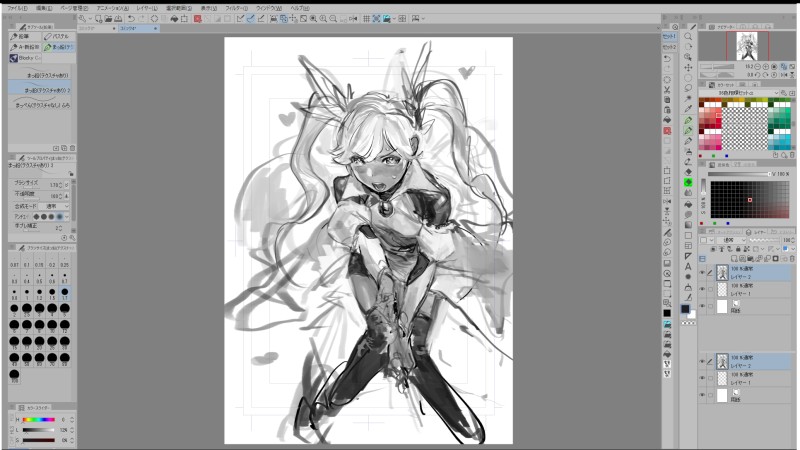The height and width of the screenshot is (450, 800).
Task: Toggle the grid icon in command bar
Action: pyautogui.click(x=366, y=18)
